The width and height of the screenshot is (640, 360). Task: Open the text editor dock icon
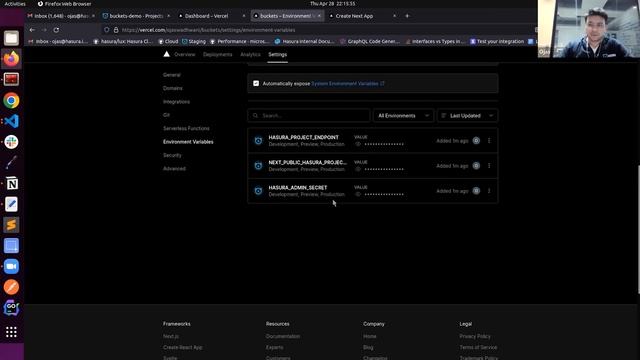click(x=11, y=204)
